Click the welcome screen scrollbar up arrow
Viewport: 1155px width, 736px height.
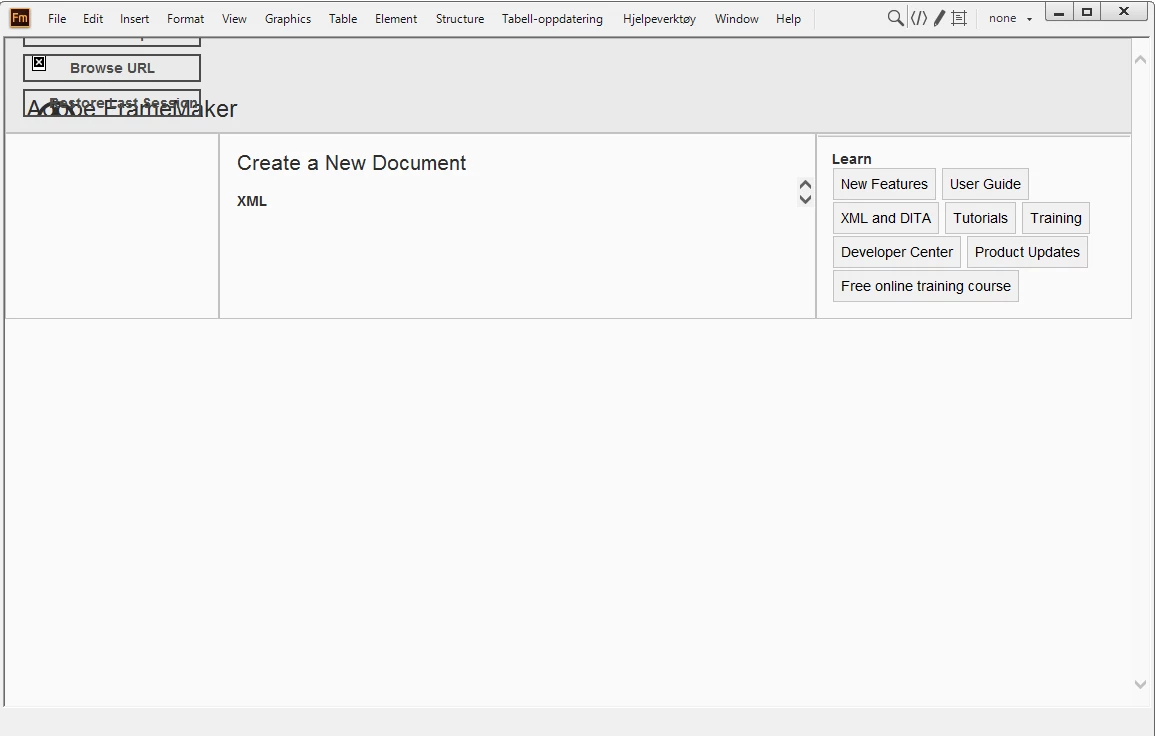coord(1140,59)
